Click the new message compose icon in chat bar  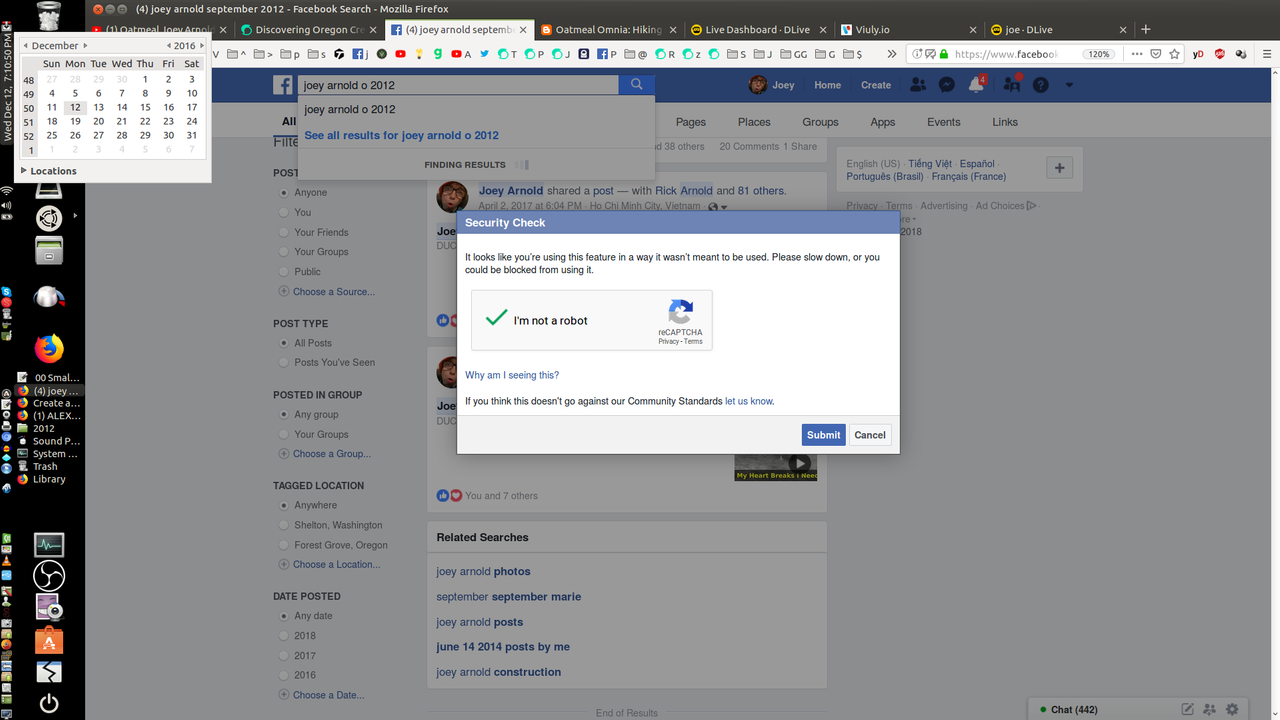1187,709
